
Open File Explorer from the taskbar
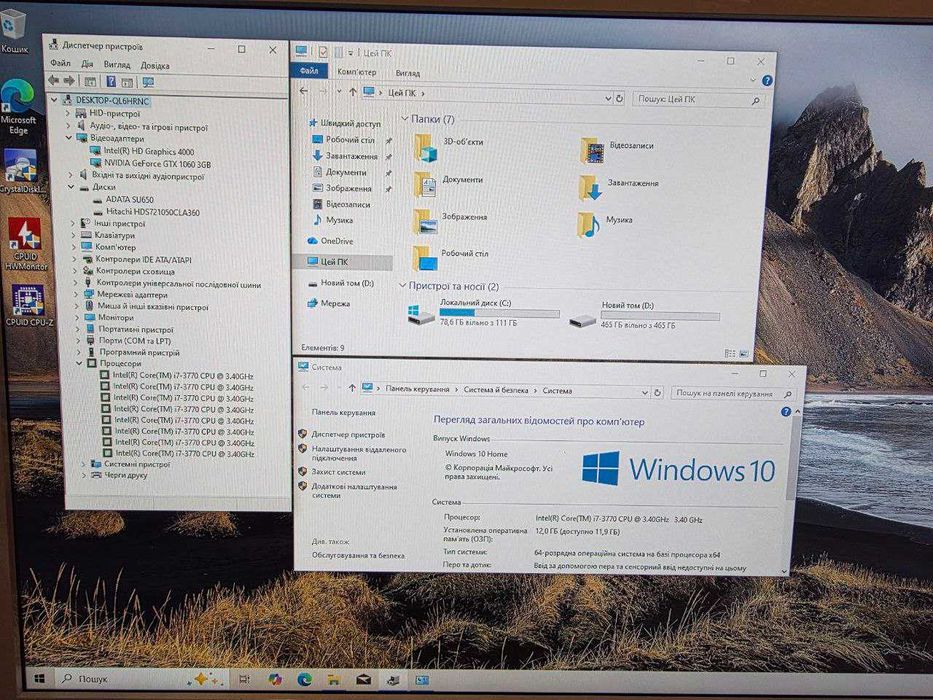click(x=334, y=679)
